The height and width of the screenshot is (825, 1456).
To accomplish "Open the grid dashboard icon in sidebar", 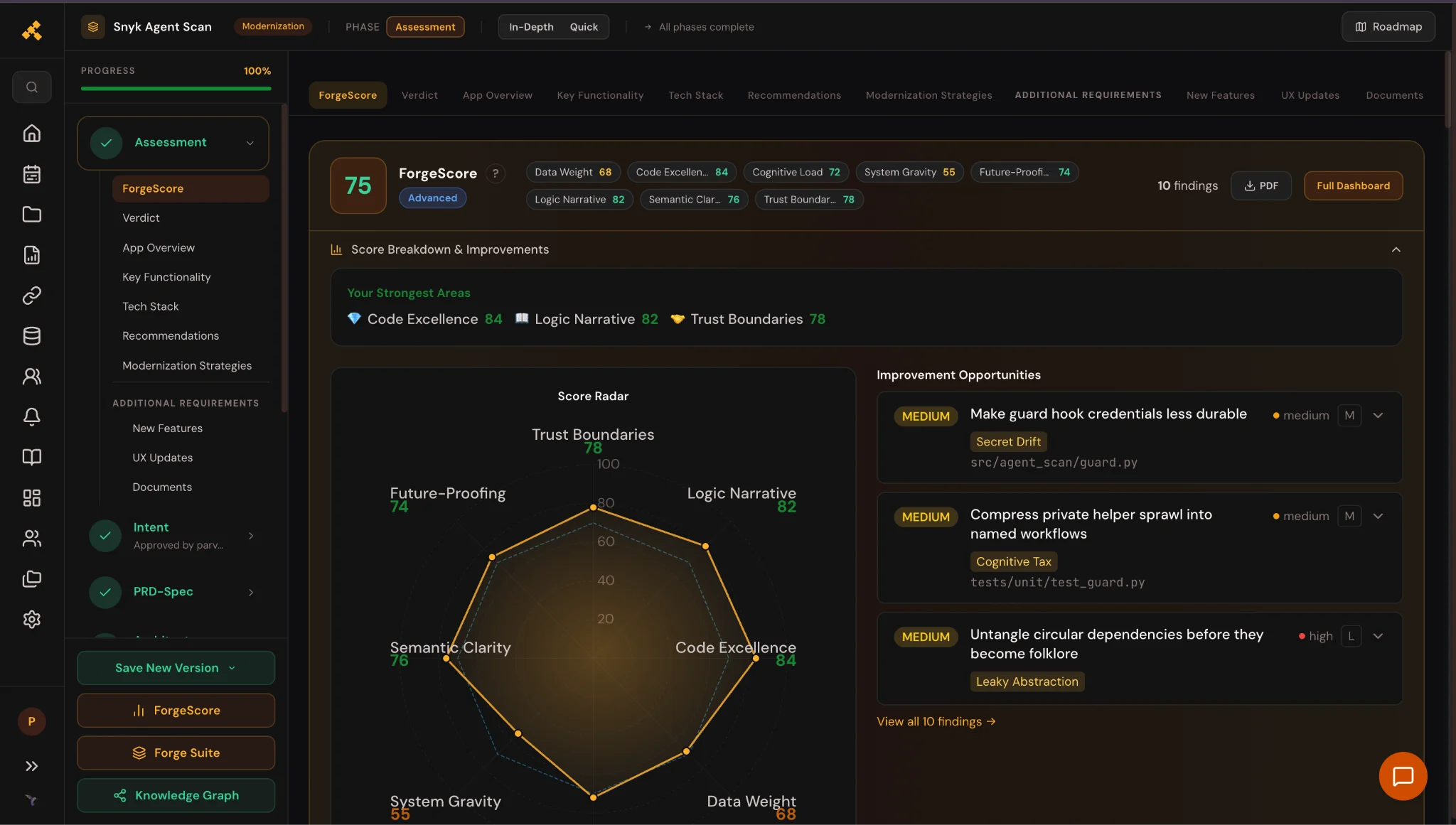I will [31, 497].
